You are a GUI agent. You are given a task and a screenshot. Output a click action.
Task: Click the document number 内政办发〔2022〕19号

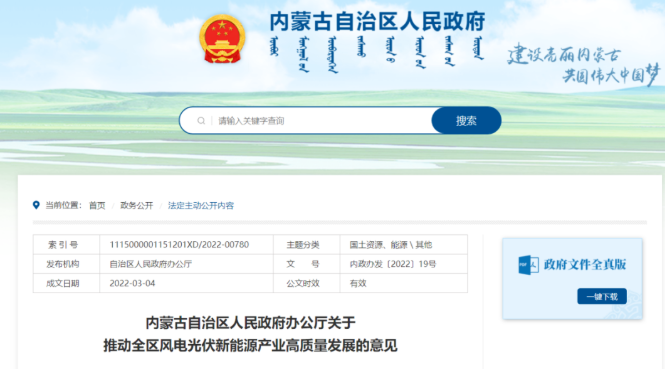tap(393, 264)
